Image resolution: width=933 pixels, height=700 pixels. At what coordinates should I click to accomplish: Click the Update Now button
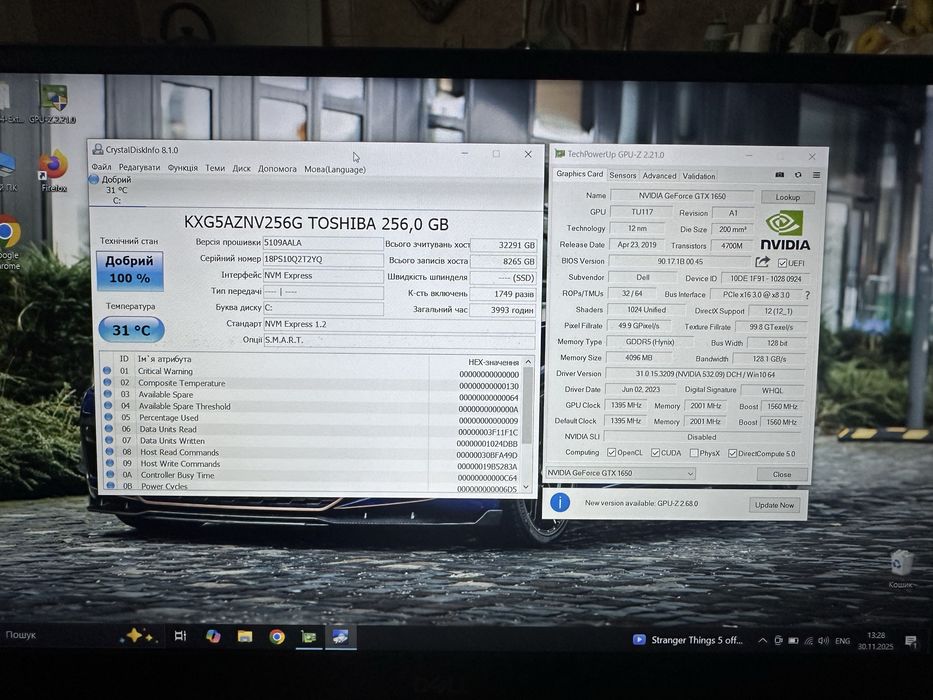point(774,505)
